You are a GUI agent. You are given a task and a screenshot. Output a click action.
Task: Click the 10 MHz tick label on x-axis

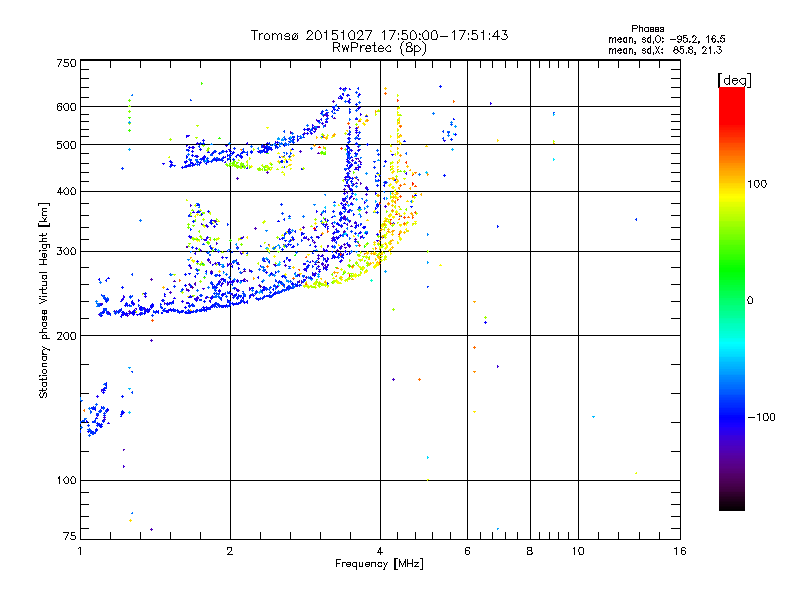tap(578, 551)
